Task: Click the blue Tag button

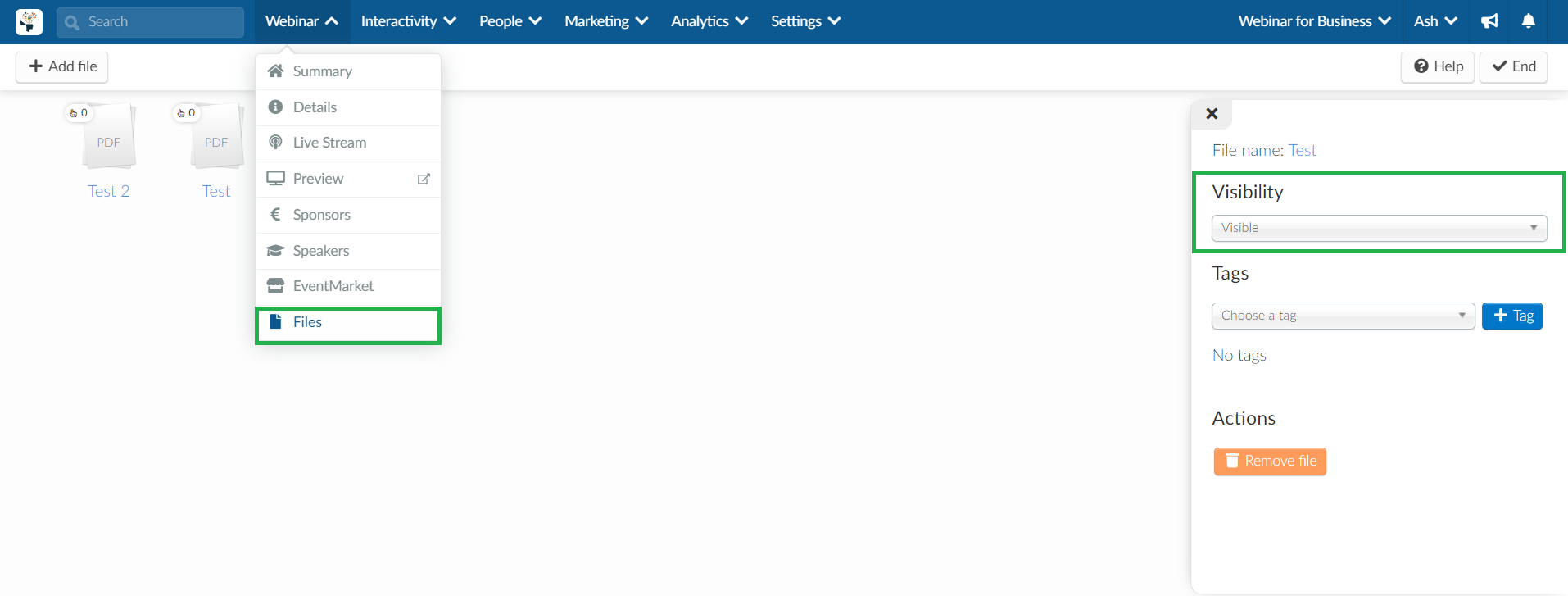Action: [1512, 316]
